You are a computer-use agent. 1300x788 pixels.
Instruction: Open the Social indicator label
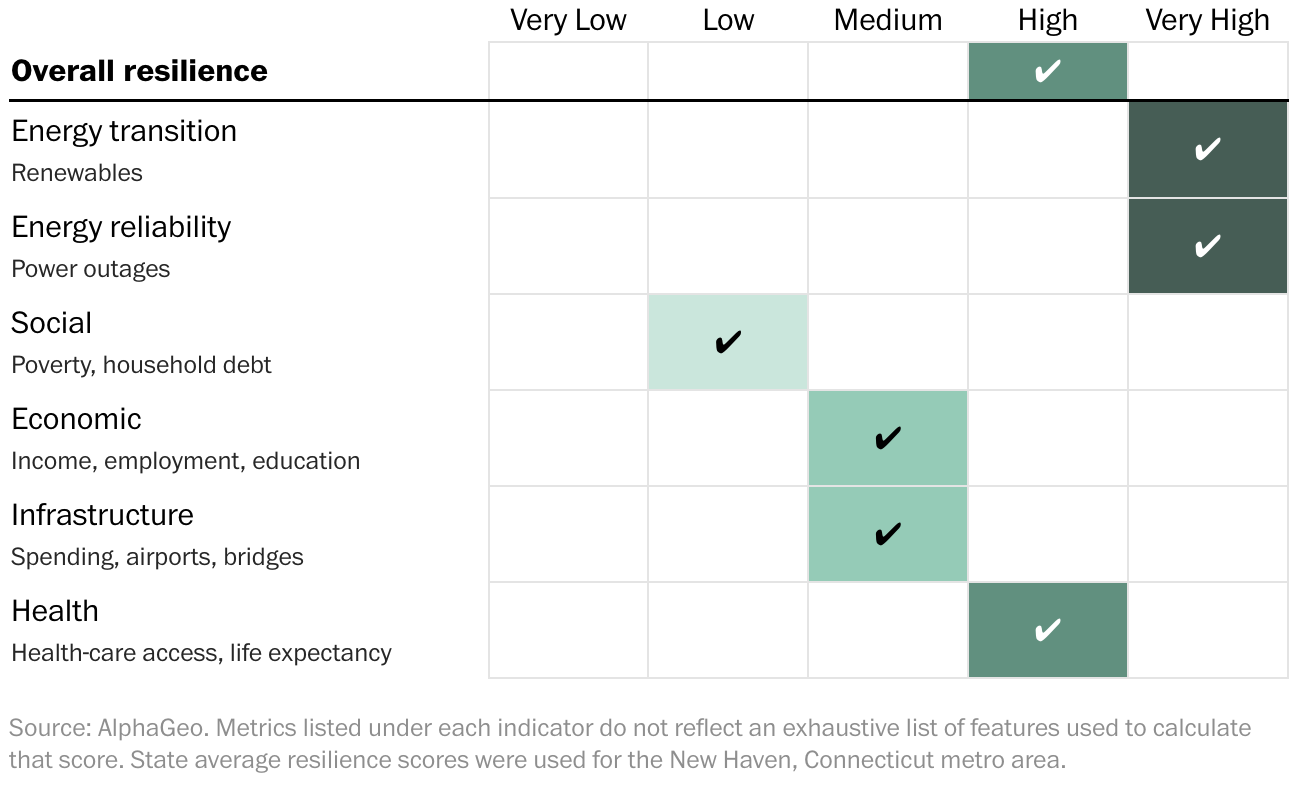click(x=52, y=323)
